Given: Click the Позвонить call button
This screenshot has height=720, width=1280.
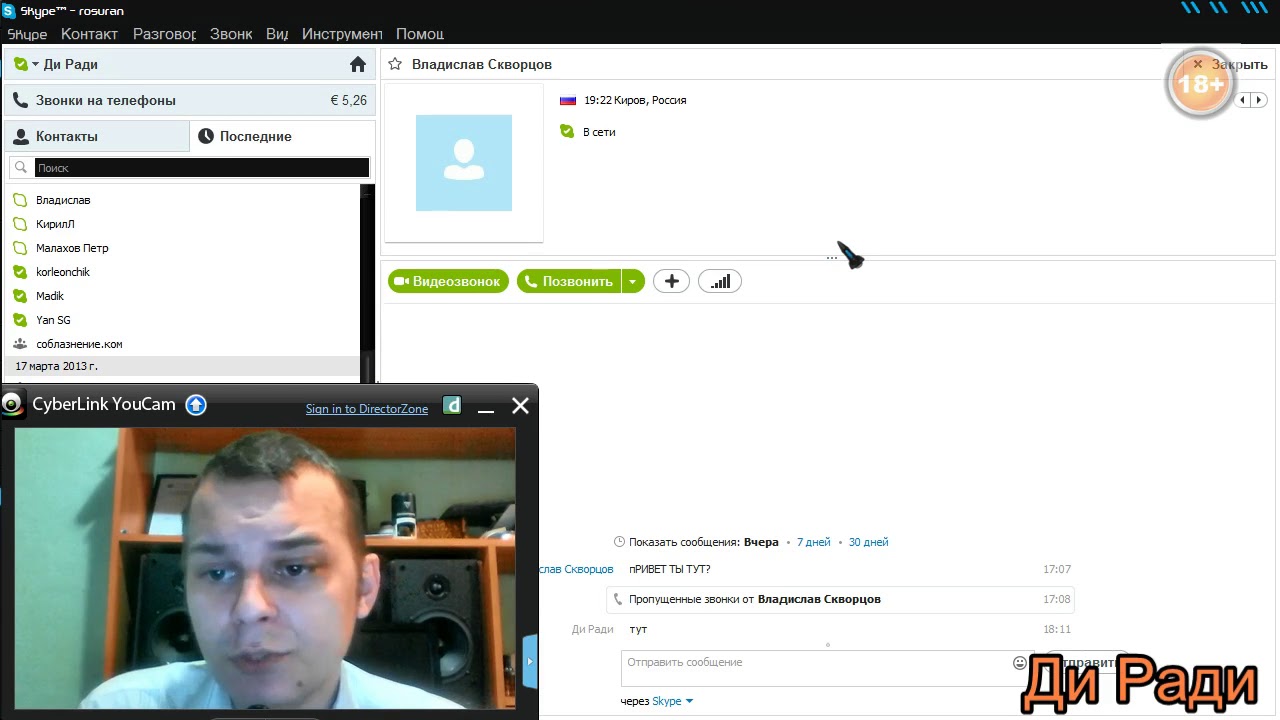Looking at the screenshot, I should point(569,282).
